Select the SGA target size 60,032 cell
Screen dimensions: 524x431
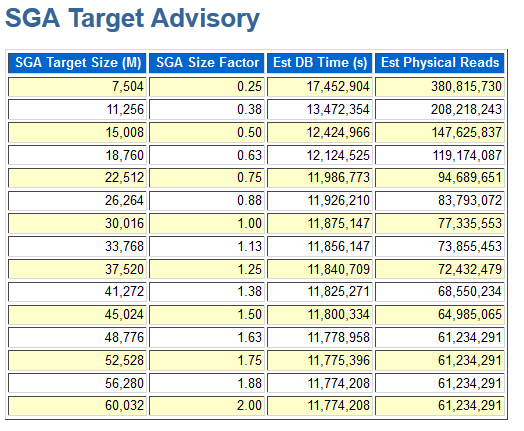coord(77,406)
